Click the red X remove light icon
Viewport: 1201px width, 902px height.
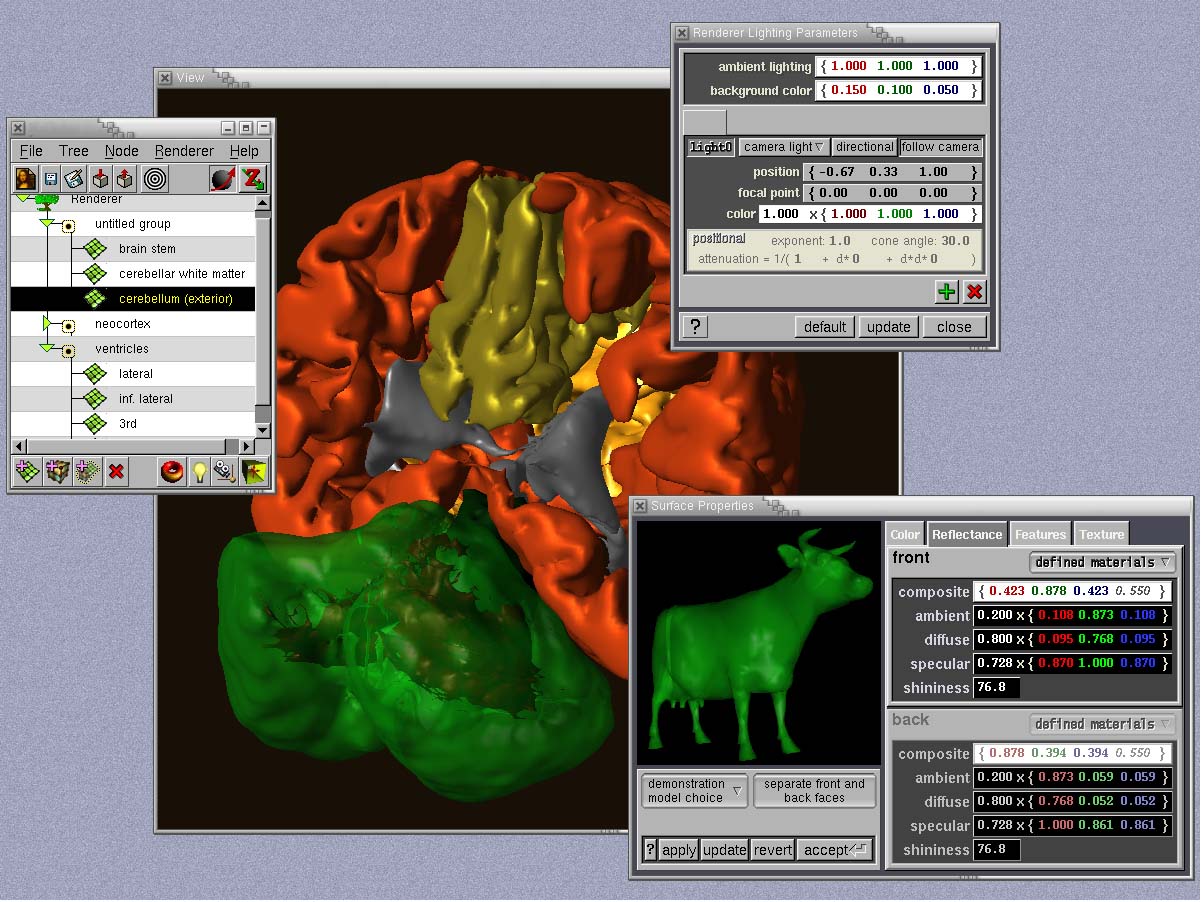974,292
